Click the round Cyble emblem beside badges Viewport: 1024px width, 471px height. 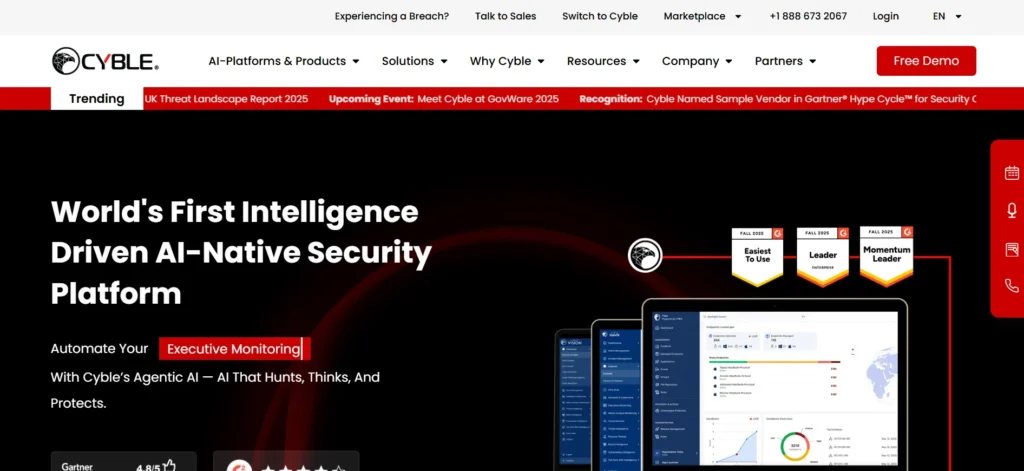coord(645,255)
